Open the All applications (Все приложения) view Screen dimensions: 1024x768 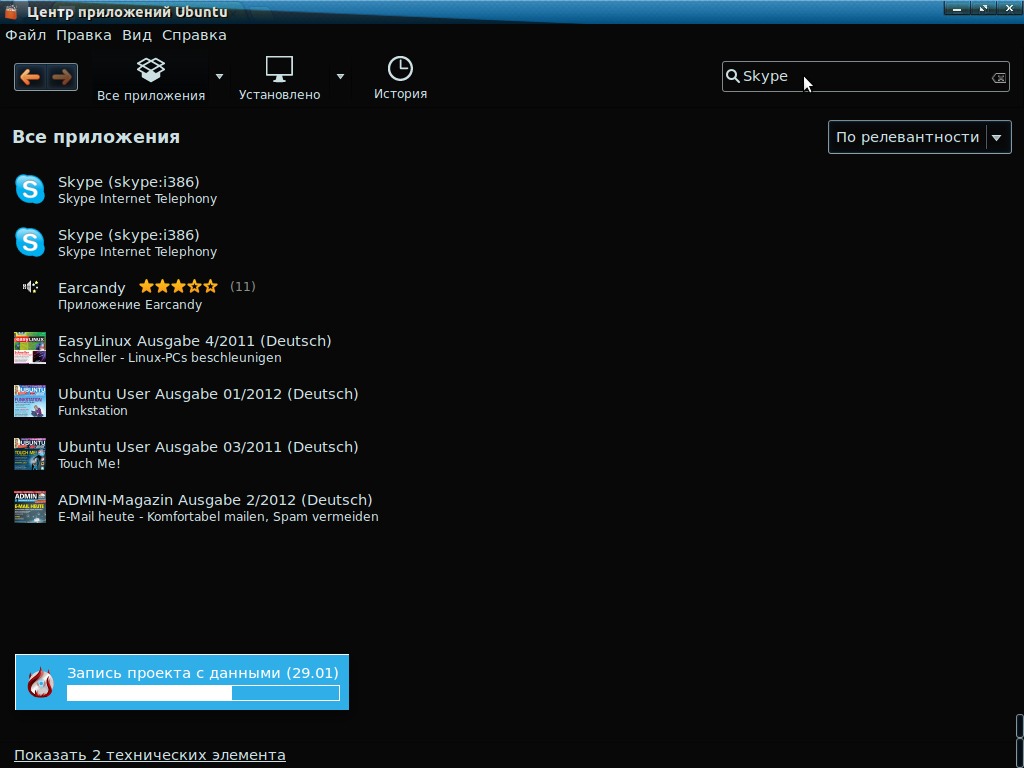[151, 79]
